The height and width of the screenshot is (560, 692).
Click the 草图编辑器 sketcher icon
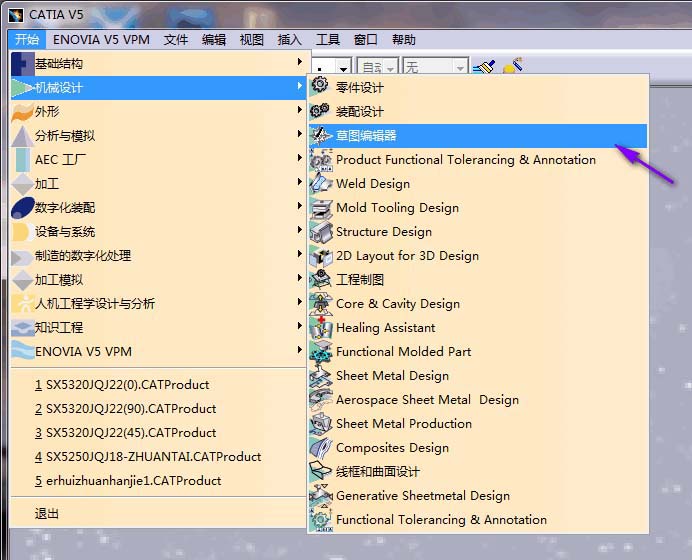(320, 135)
